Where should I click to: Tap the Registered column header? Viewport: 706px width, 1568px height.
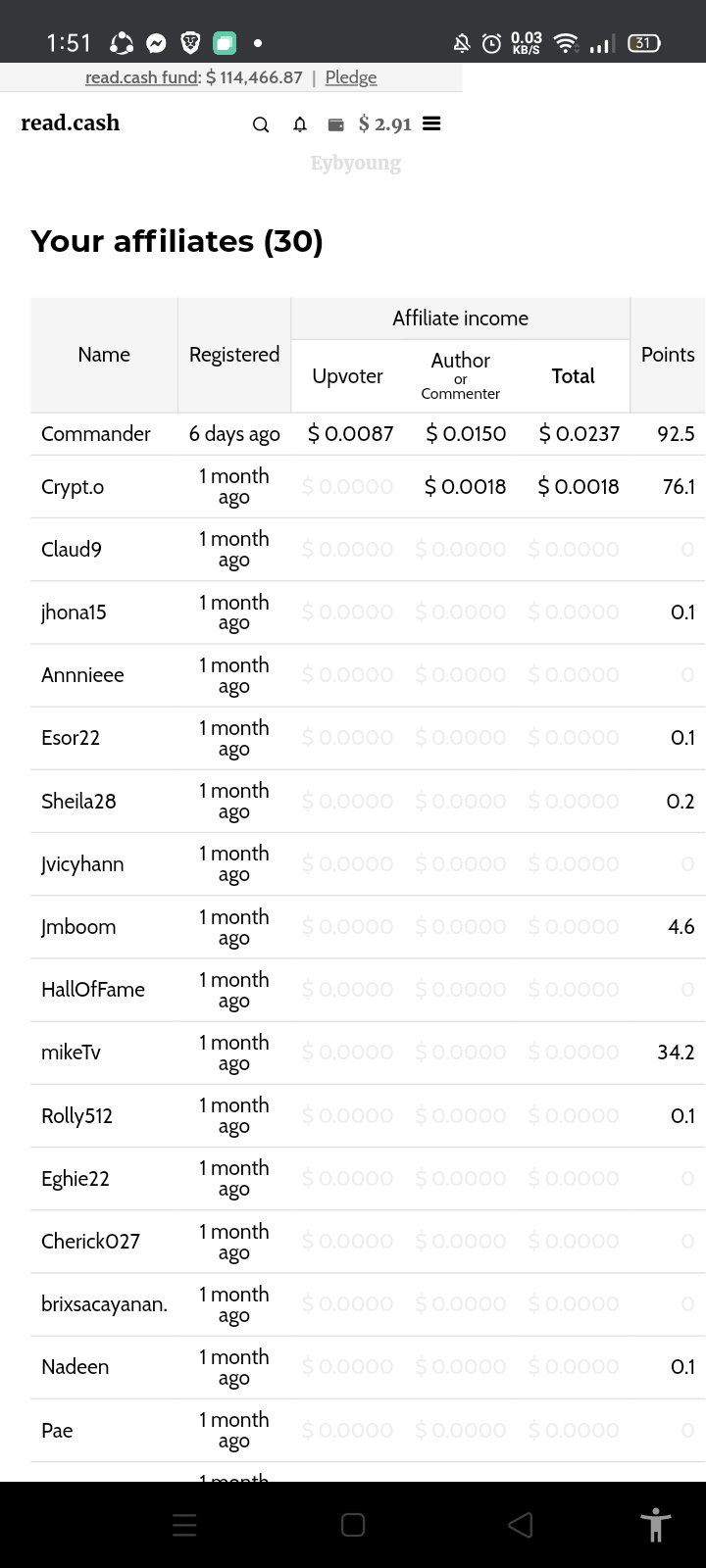[x=234, y=355]
